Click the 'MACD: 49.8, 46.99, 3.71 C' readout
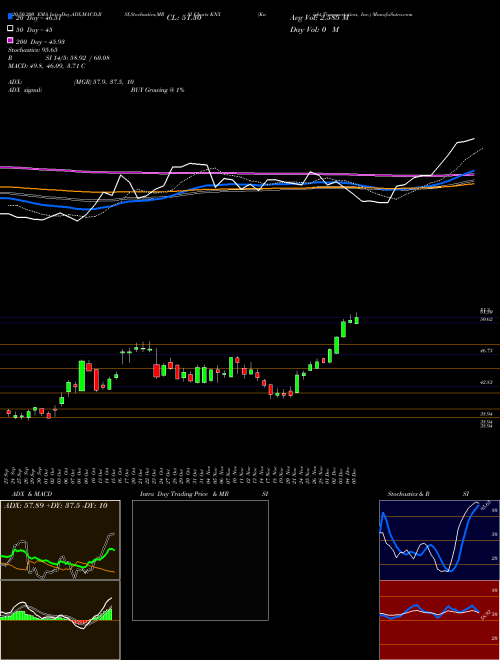The width and height of the screenshot is (500, 660). [47, 66]
